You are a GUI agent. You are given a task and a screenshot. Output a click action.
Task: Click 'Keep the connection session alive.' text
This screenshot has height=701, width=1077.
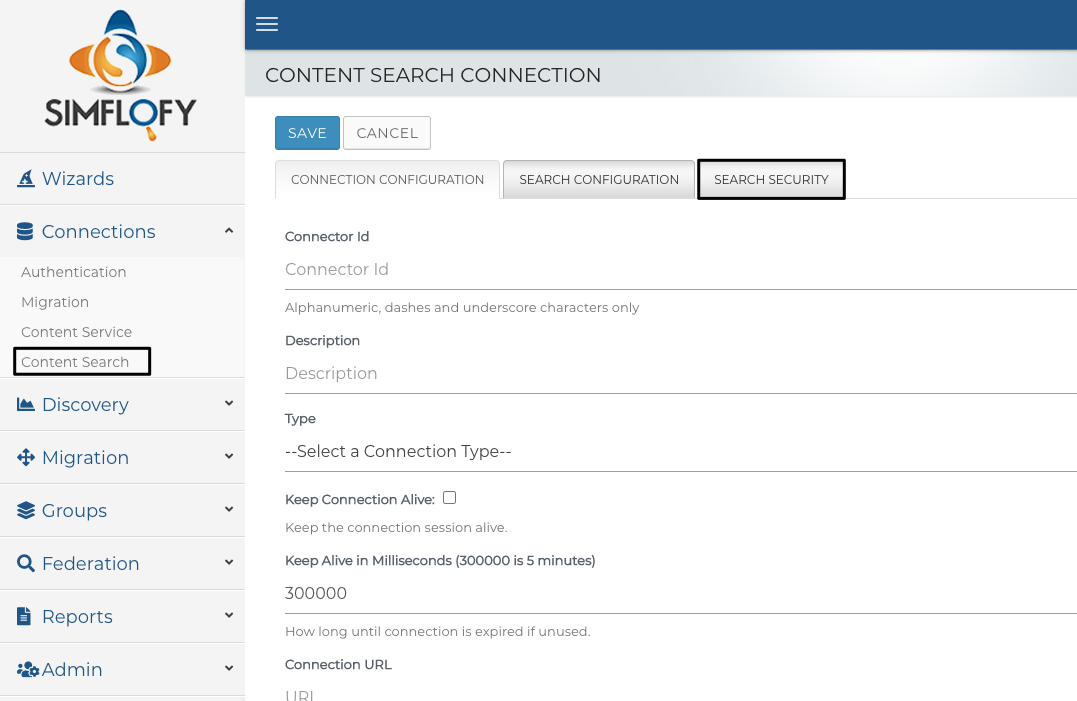click(x=396, y=527)
